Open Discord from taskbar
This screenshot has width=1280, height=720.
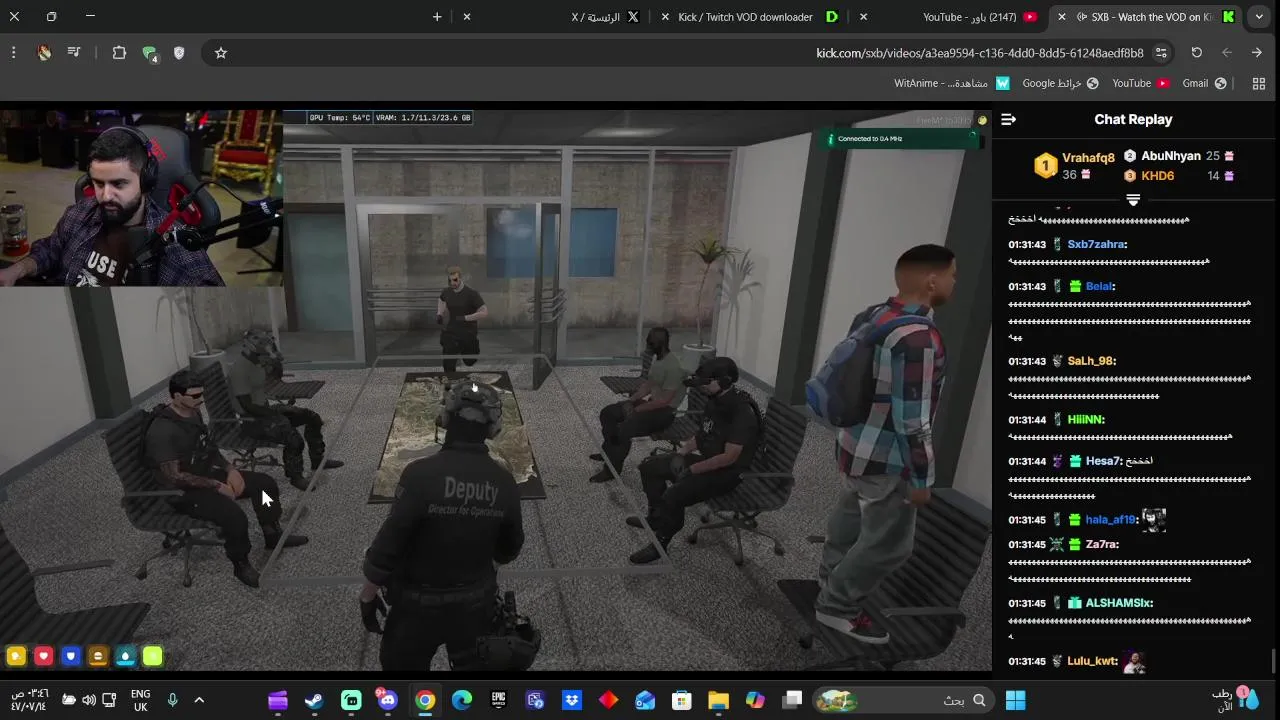(388, 700)
